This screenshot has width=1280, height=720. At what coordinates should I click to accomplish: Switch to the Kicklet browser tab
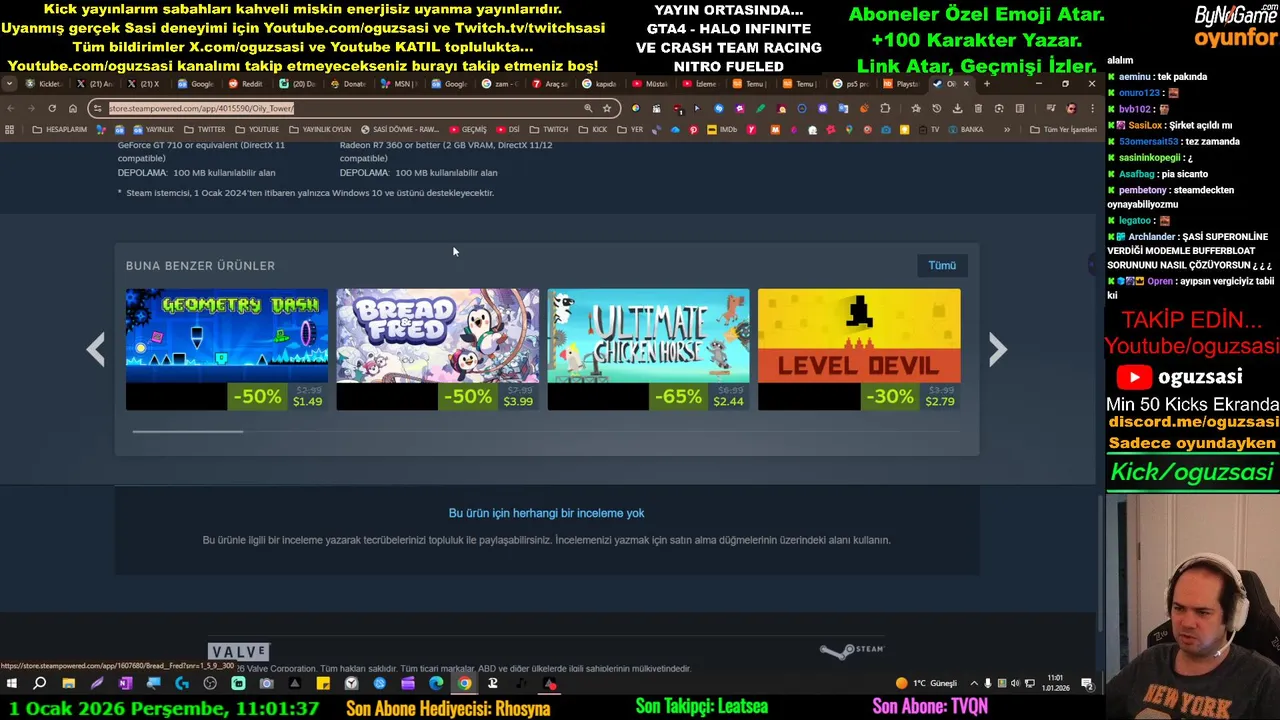pos(44,84)
